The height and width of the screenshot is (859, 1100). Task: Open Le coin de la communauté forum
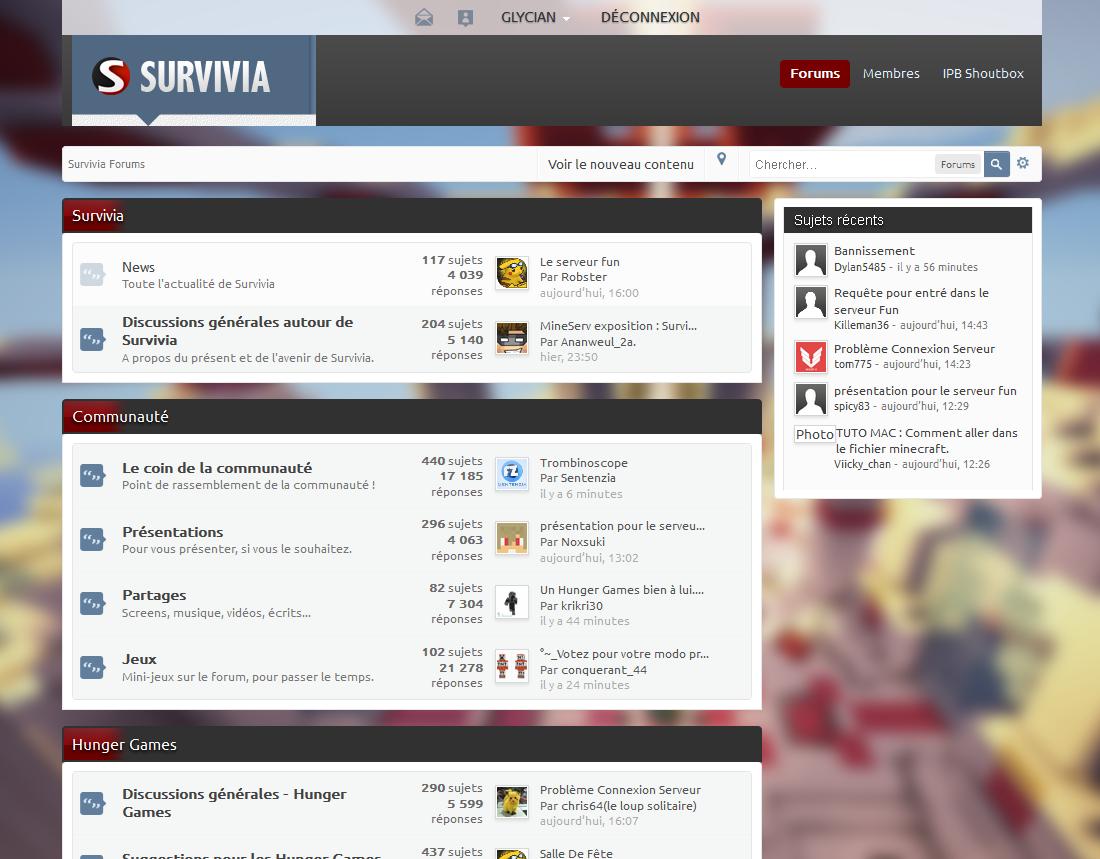[217, 468]
